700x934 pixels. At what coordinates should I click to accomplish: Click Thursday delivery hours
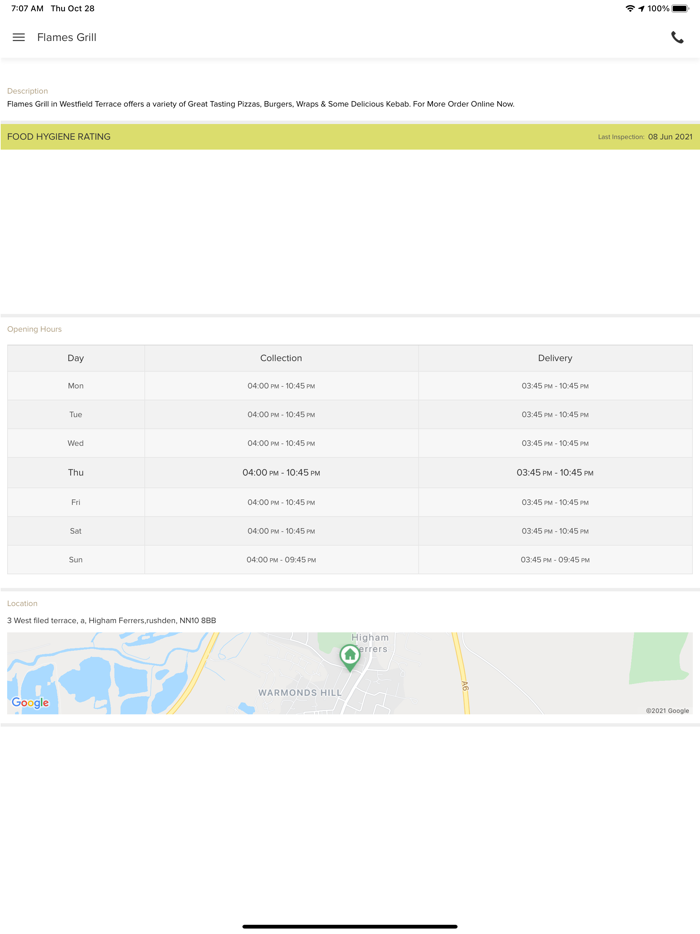555,472
